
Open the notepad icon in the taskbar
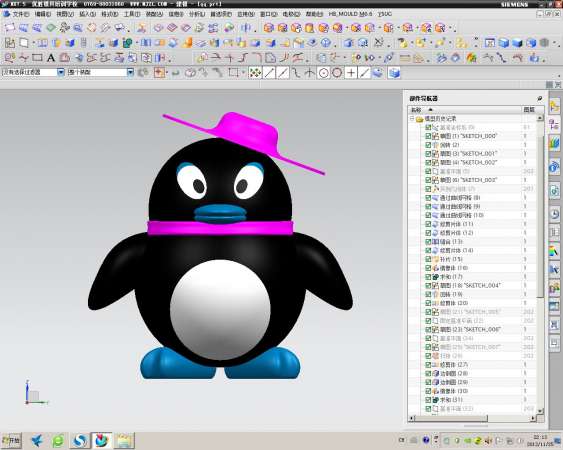(124, 441)
